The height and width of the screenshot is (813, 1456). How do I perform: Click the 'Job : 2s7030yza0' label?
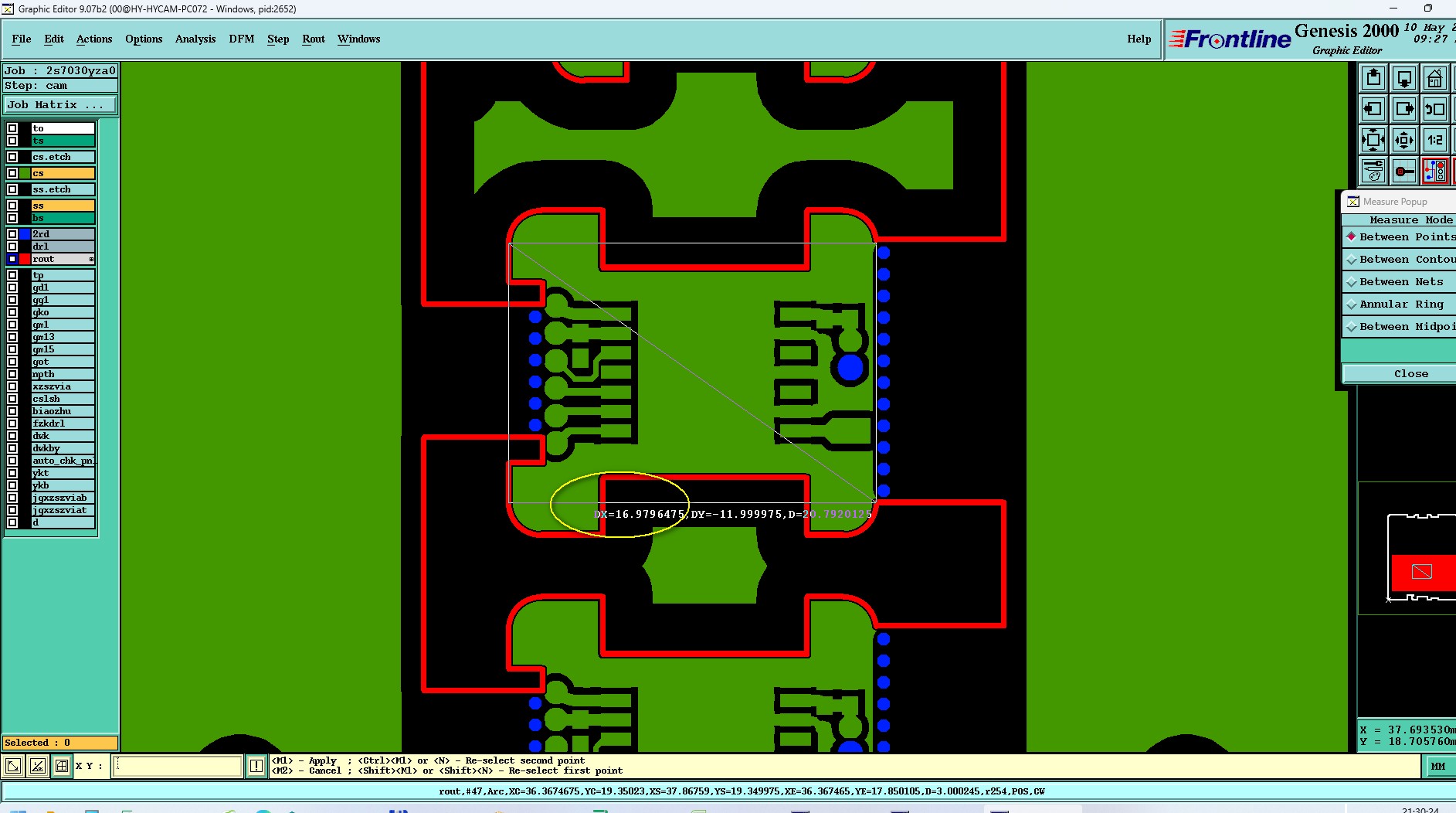[x=60, y=70]
